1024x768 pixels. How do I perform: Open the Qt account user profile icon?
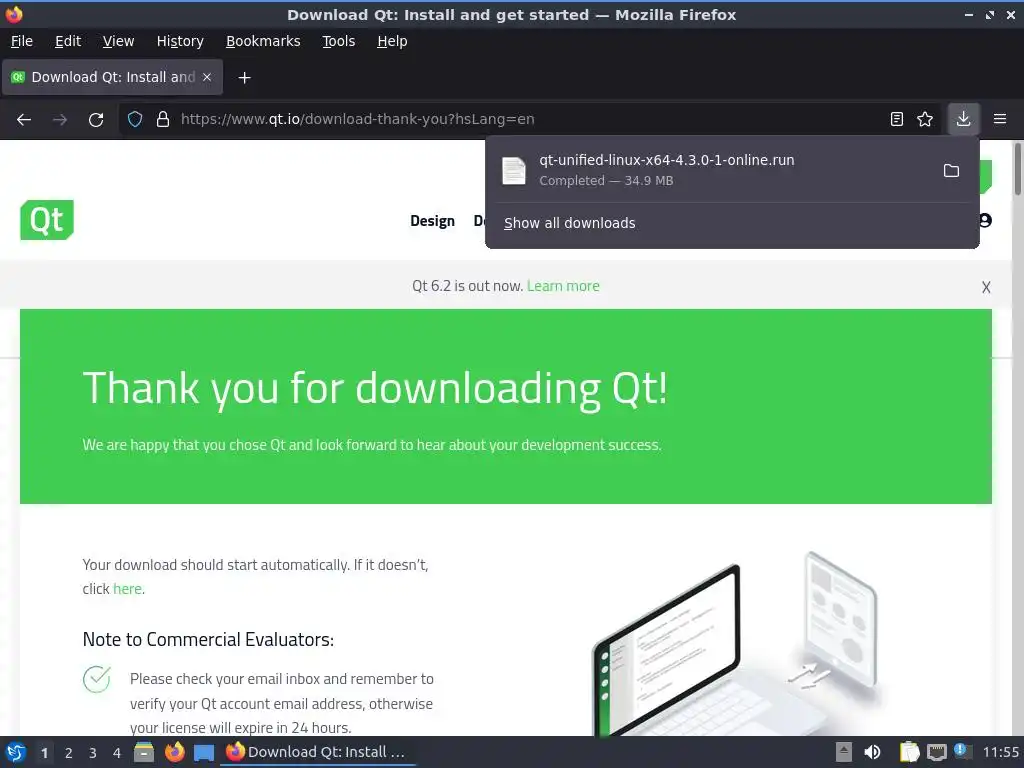985,221
